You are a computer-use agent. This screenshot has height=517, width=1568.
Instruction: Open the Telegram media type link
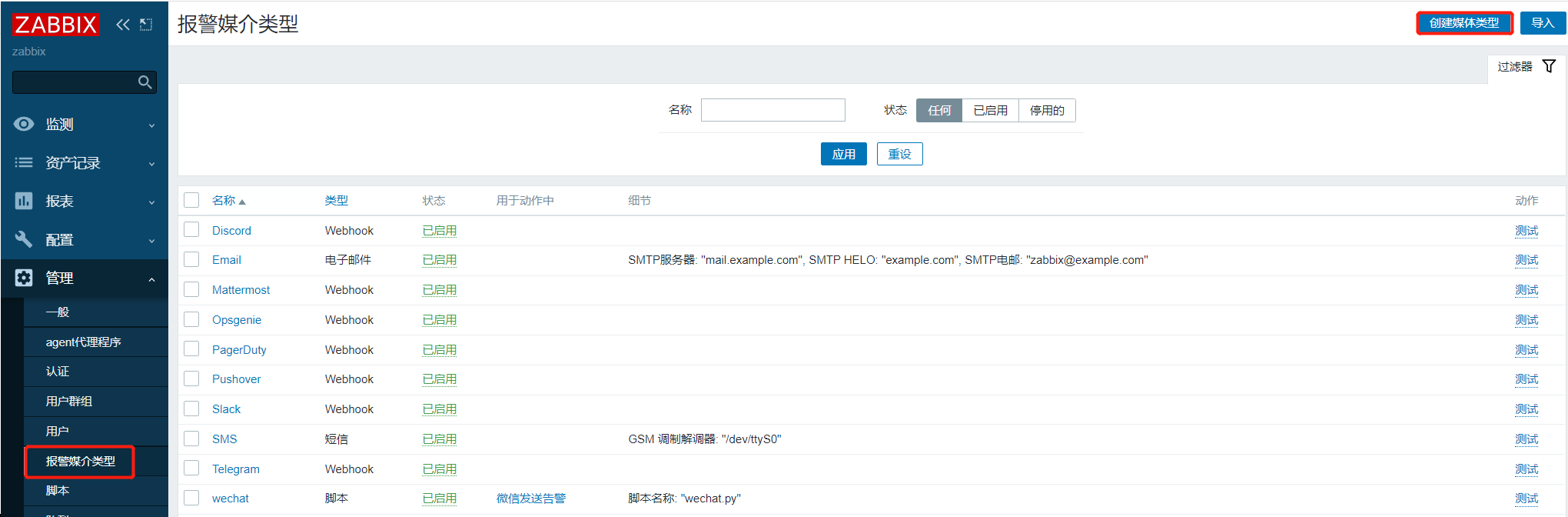[x=236, y=469]
